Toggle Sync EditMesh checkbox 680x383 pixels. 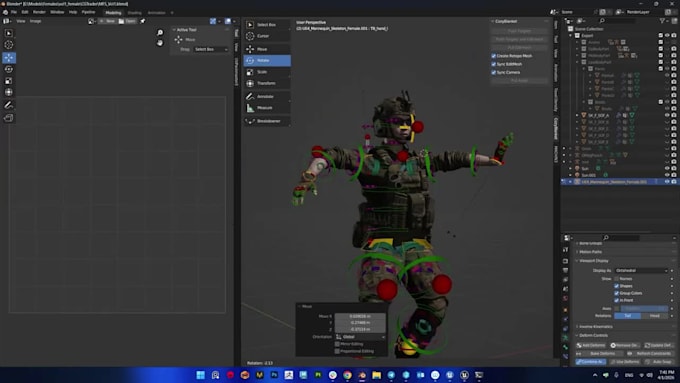point(494,64)
